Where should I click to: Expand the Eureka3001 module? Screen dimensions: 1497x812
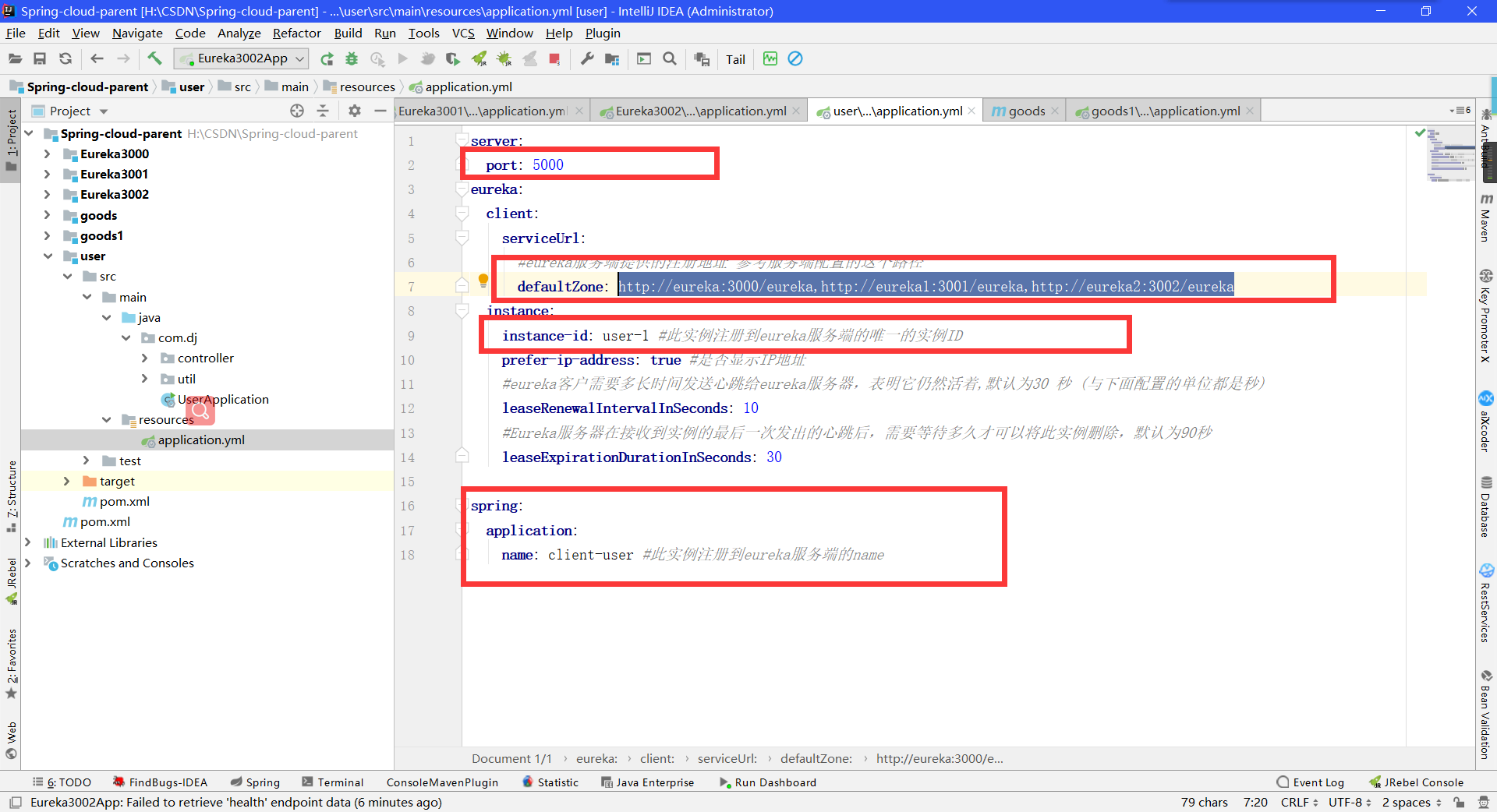point(48,174)
